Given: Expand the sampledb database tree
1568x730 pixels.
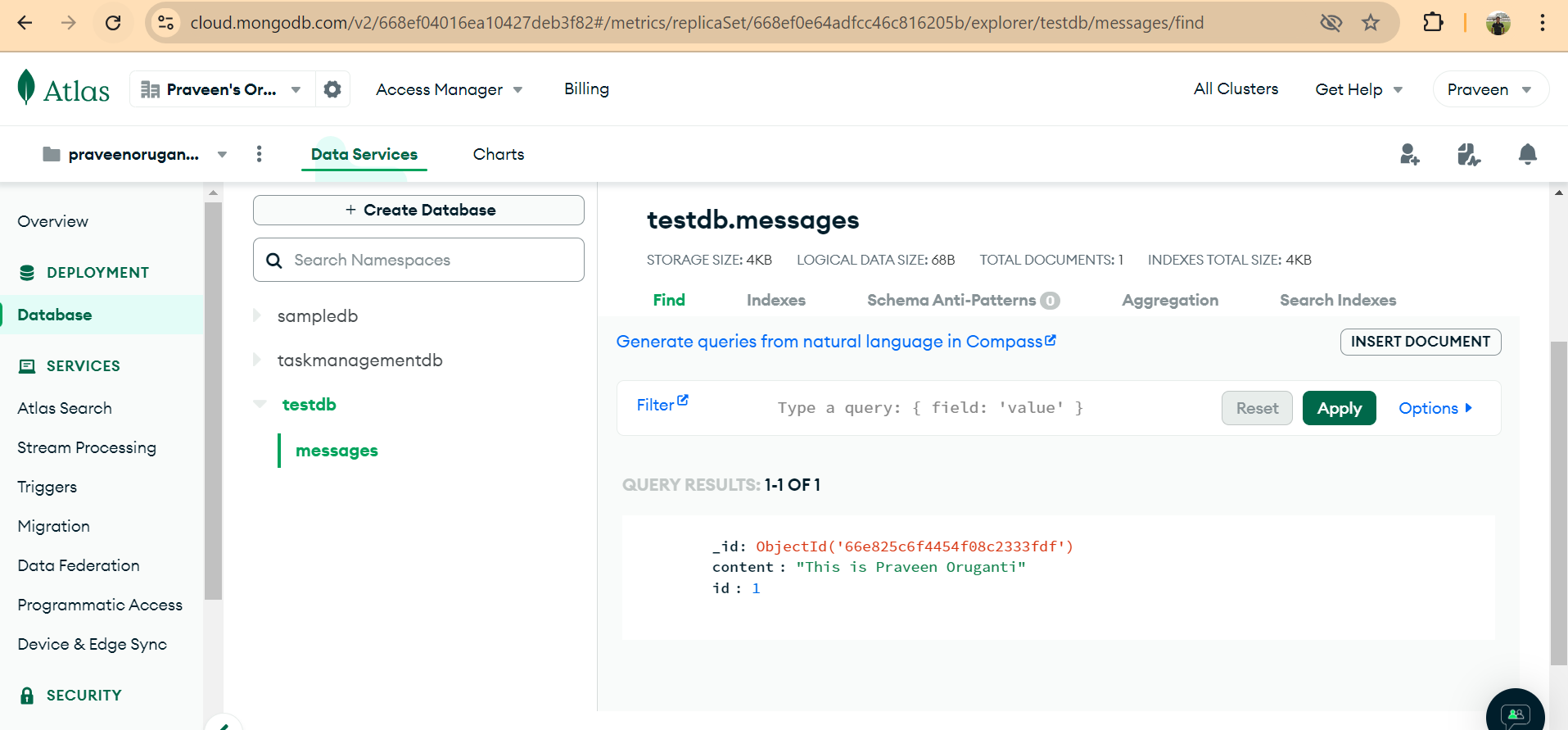Looking at the screenshot, I should (x=257, y=315).
